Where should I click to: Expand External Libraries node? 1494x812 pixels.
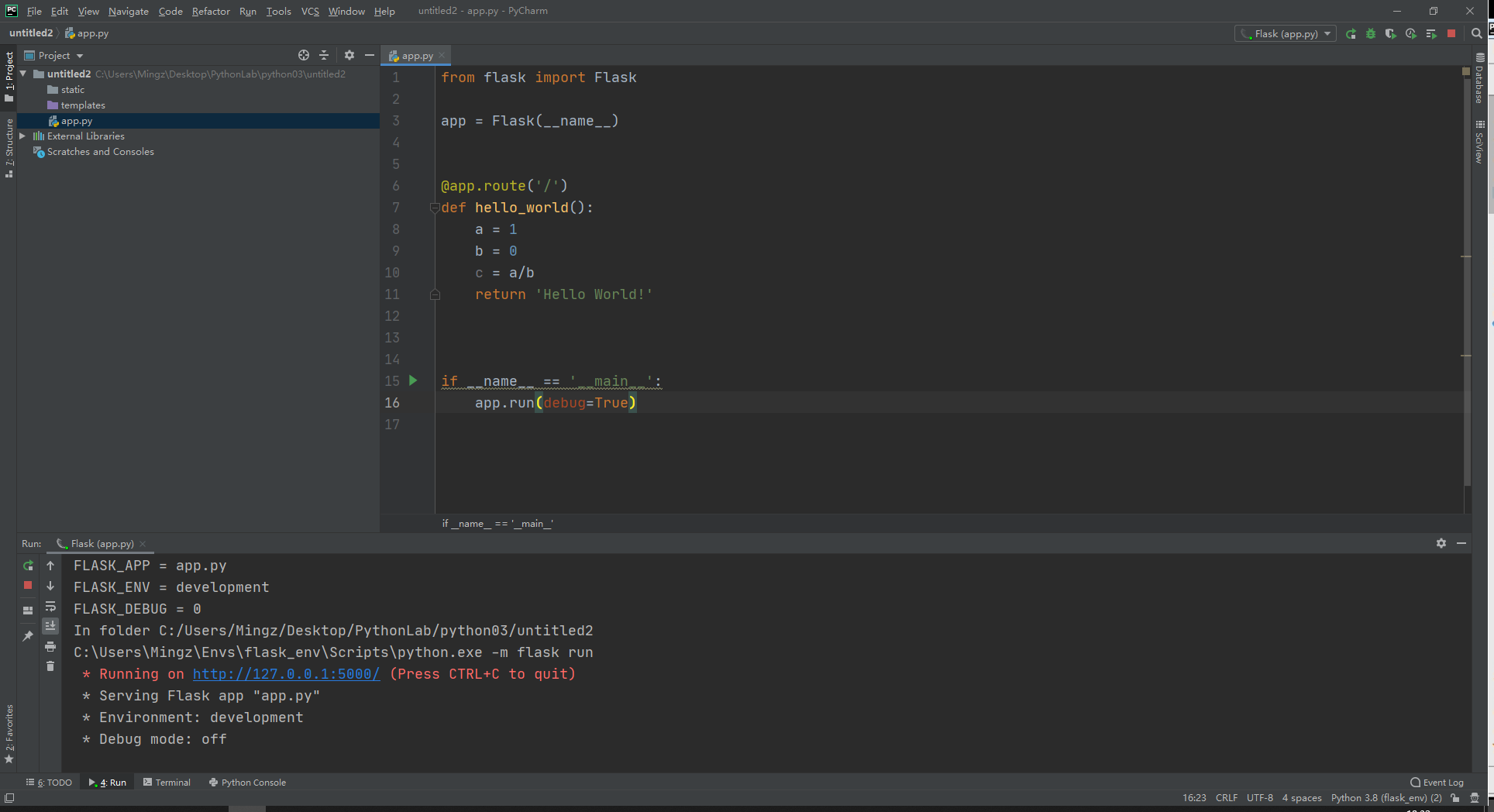[x=23, y=136]
